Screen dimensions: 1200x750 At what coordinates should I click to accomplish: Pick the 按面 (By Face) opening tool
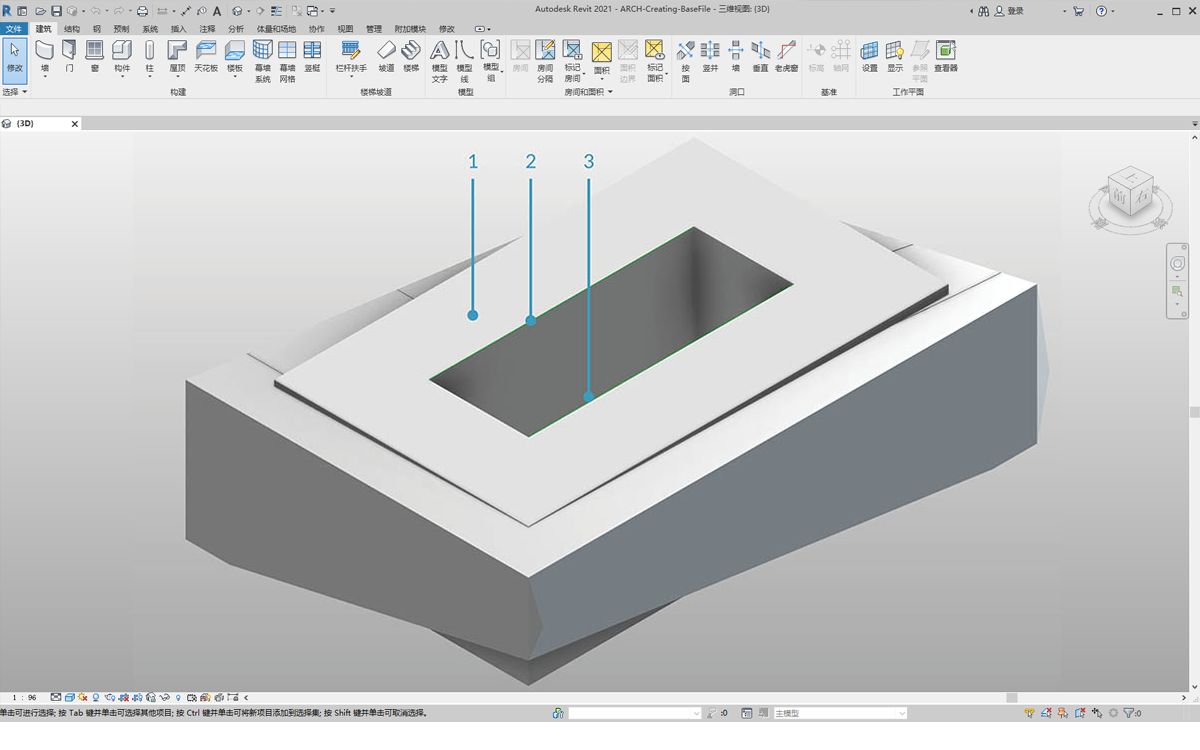pyautogui.click(x=686, y=61)
